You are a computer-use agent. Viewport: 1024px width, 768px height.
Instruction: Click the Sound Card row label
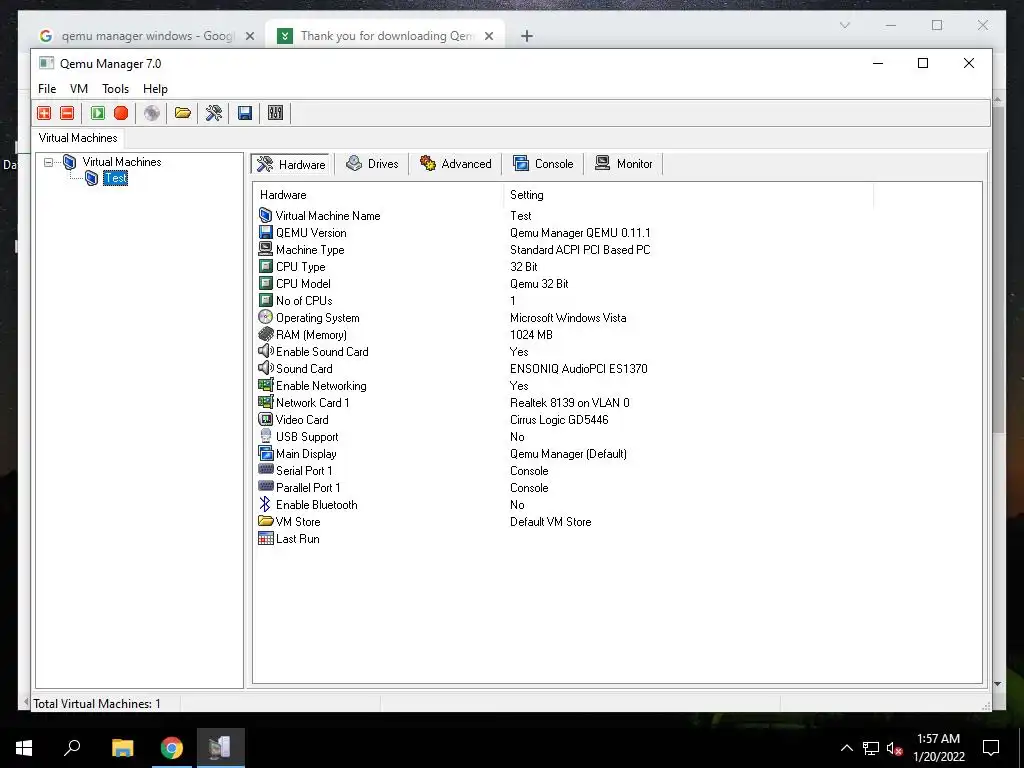(x=304, y=368)
